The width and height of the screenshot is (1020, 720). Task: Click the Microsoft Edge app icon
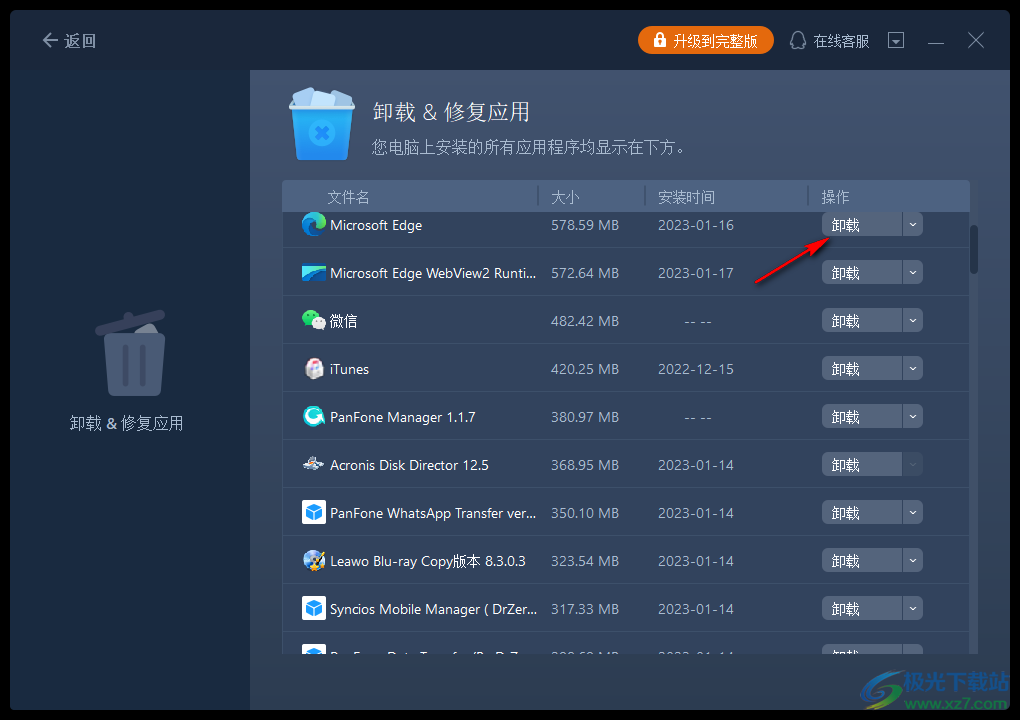point(314,224)
